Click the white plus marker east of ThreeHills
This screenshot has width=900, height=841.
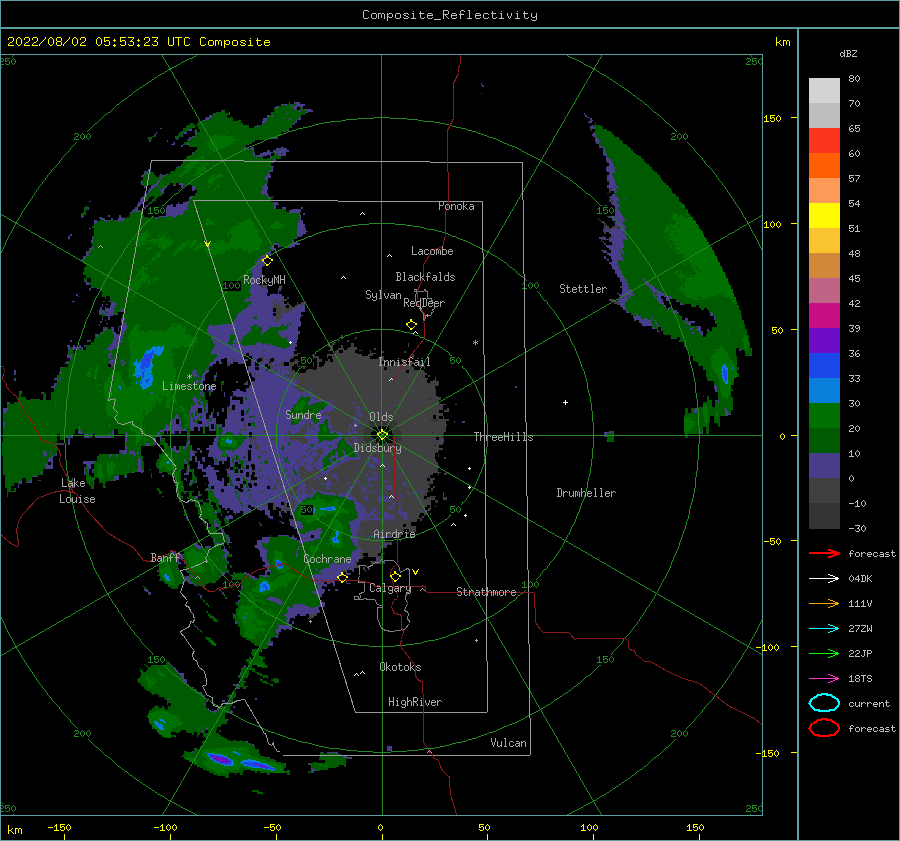(x=565, y=402)
